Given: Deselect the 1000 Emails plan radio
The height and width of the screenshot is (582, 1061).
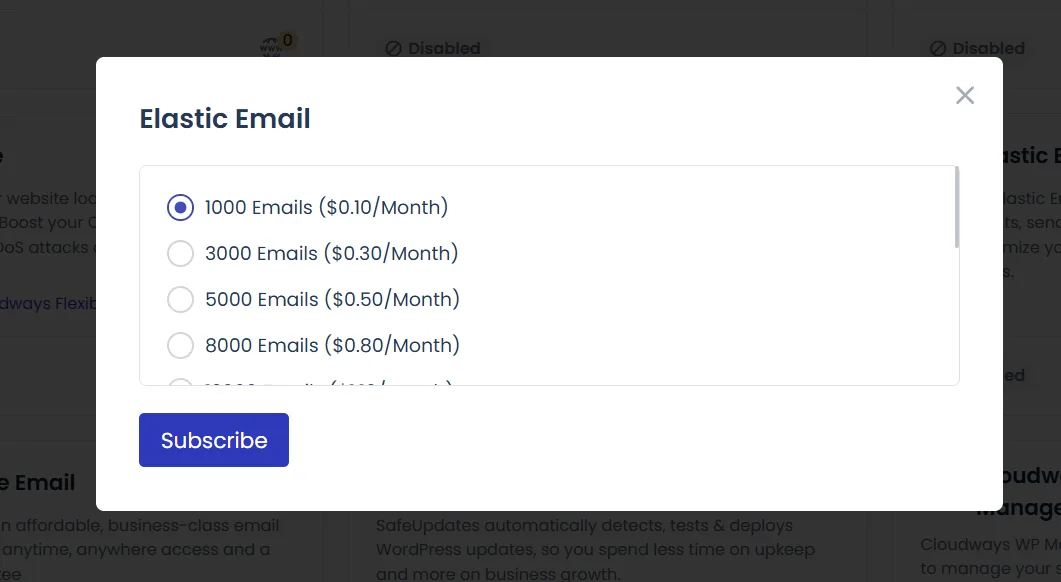Looking at the screenshot, I should 181,207.
